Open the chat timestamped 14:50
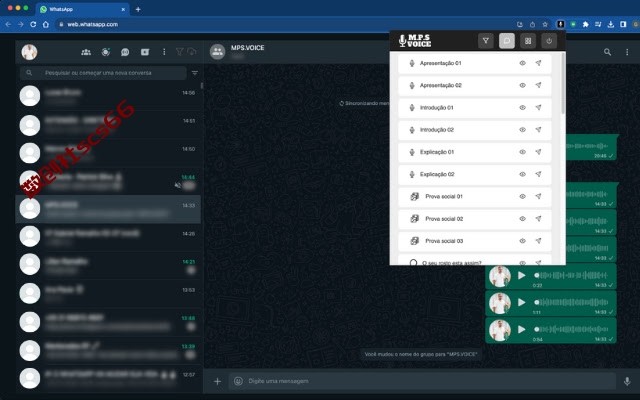Screen dimensions: 640x400 pos(108,153)
